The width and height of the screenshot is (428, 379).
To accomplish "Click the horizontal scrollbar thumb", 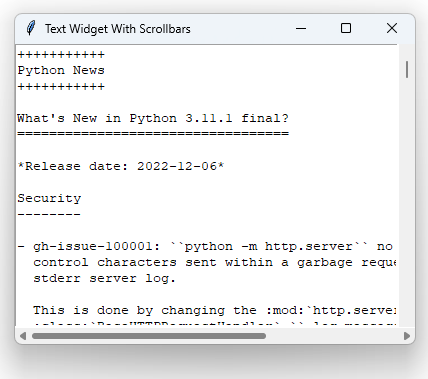I will [149, 336].
